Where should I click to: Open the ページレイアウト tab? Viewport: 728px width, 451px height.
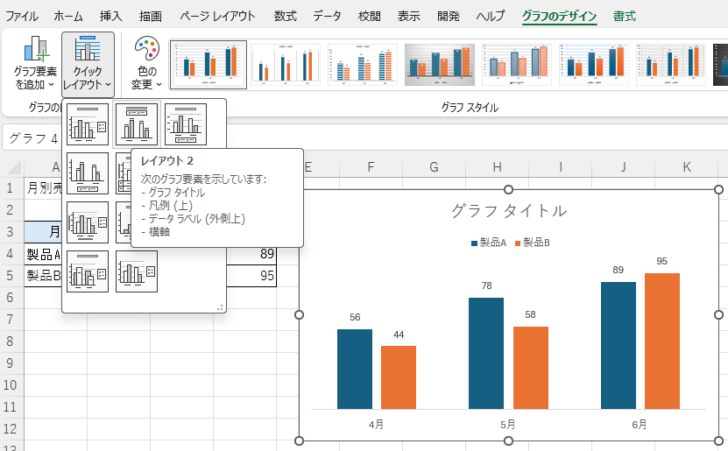pyautogui.click(x=217, y=16)
